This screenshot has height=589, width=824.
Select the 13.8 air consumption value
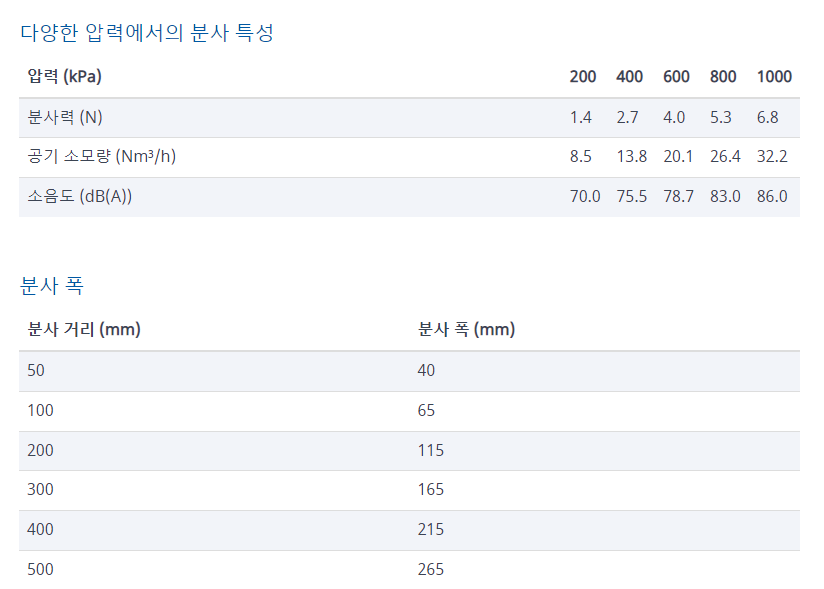click(x=632, y=157)
